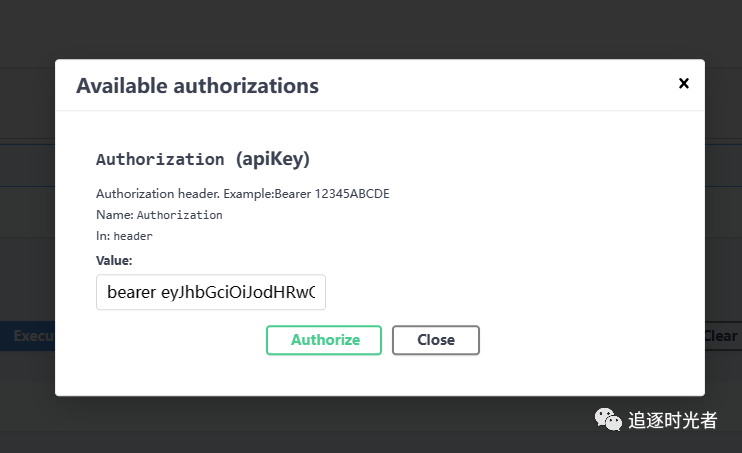Click the green Authorize button

coord(324,340)
